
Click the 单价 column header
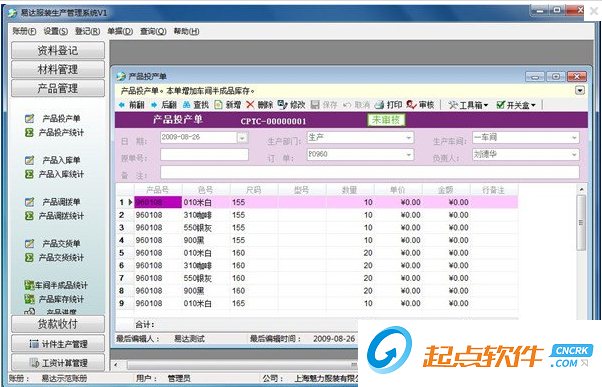point(398,190)
